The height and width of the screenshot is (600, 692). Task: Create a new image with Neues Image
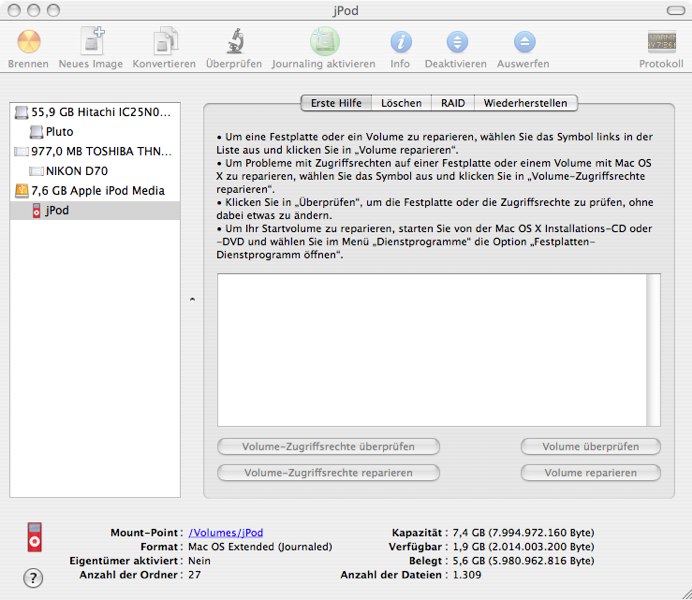pyautogui.click(x=91, y=43)
